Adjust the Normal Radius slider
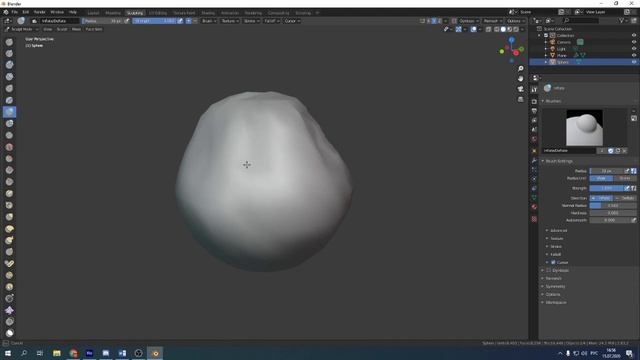The image size is (640, 360). point(613,206)
